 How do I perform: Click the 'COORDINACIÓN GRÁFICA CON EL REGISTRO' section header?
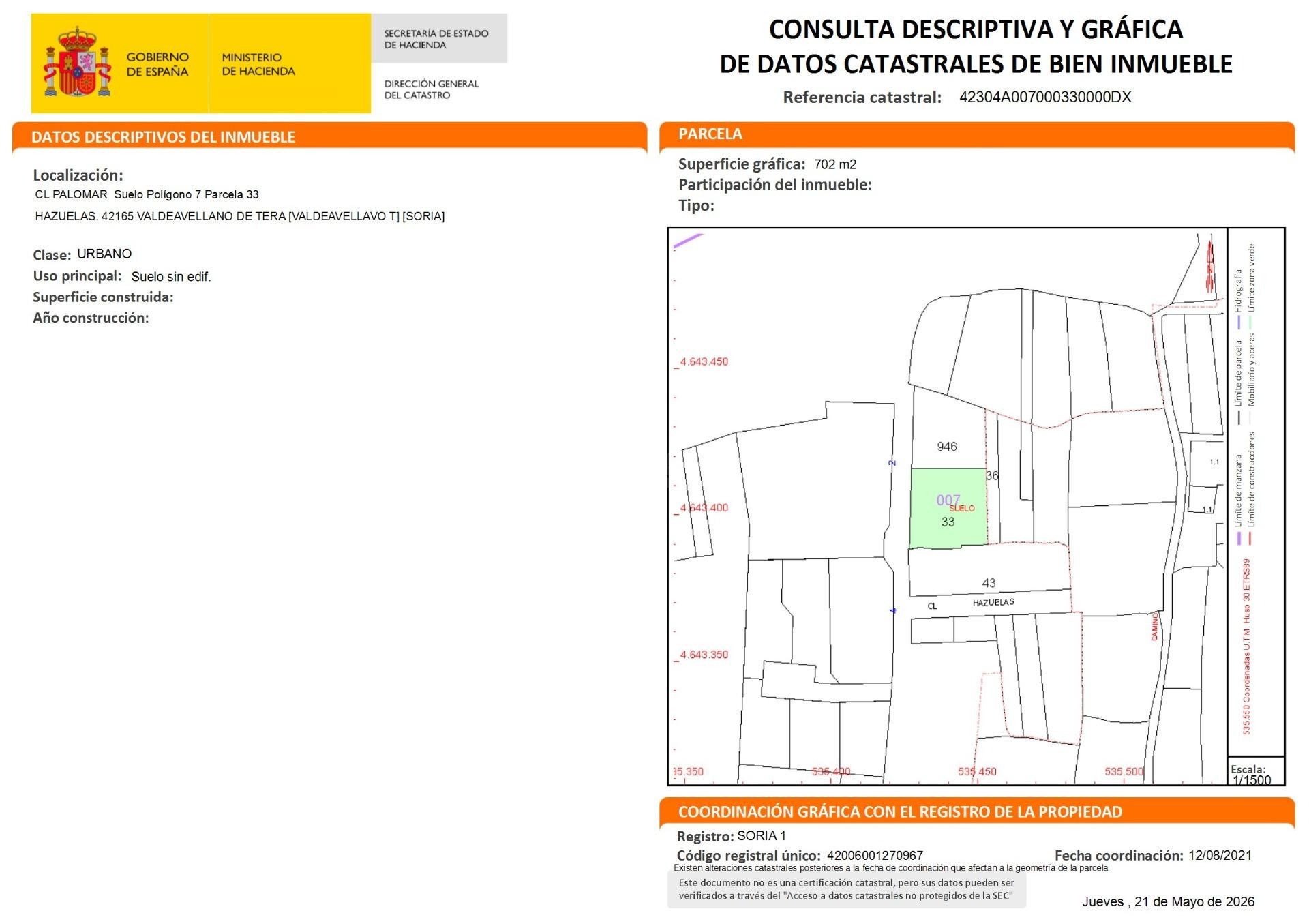pos(900,812)
